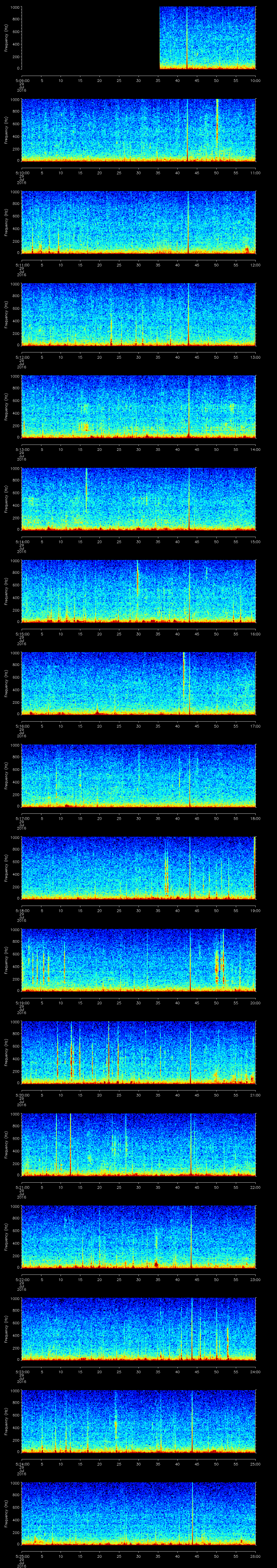277x1568 pixels.
Task: Click the spectrogram plot ending at 17:00
Action: [x=139, y=683]
